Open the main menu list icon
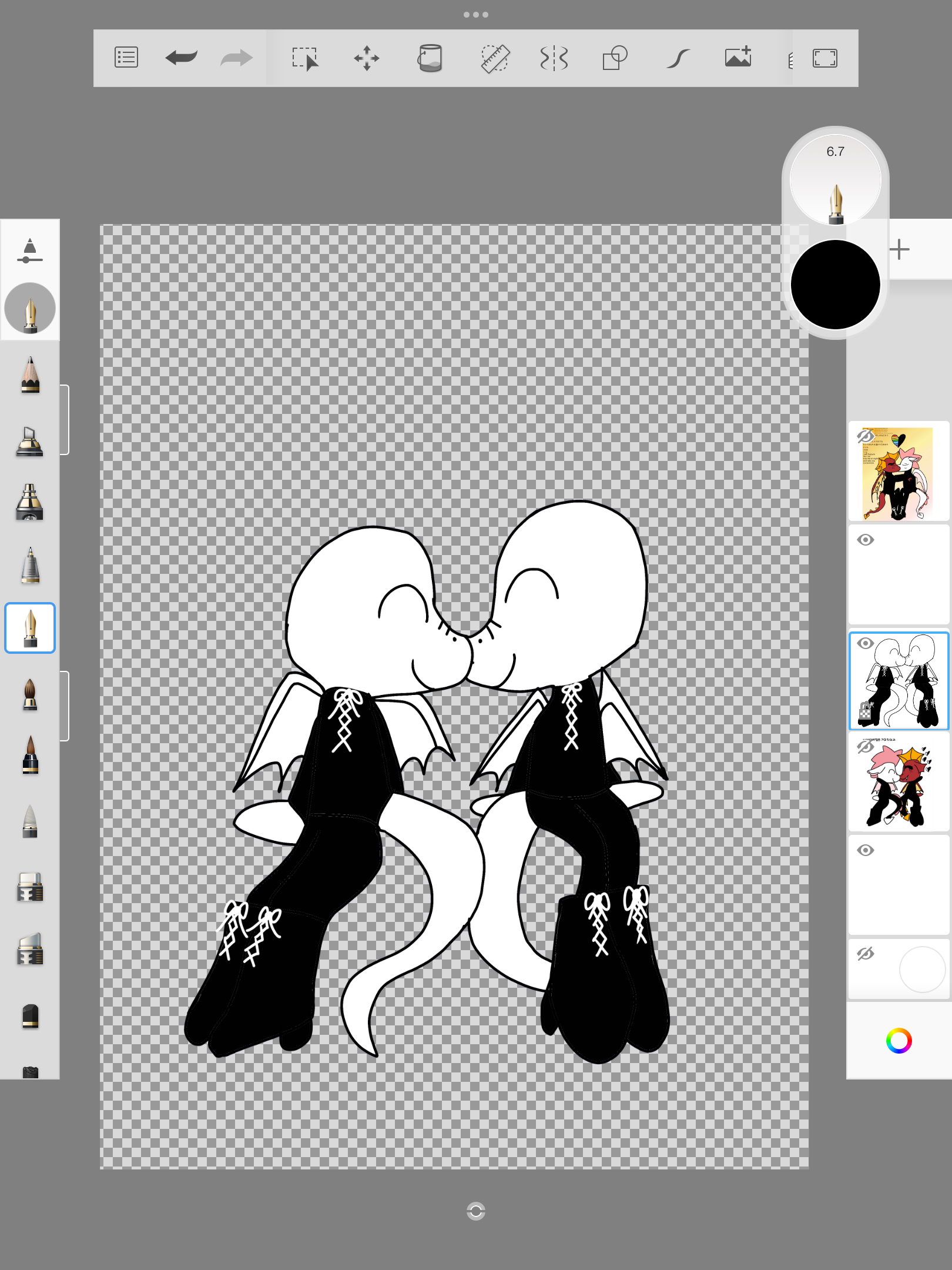The height and width of the screenshot is (1270, 952). click(x=126, y=58)
